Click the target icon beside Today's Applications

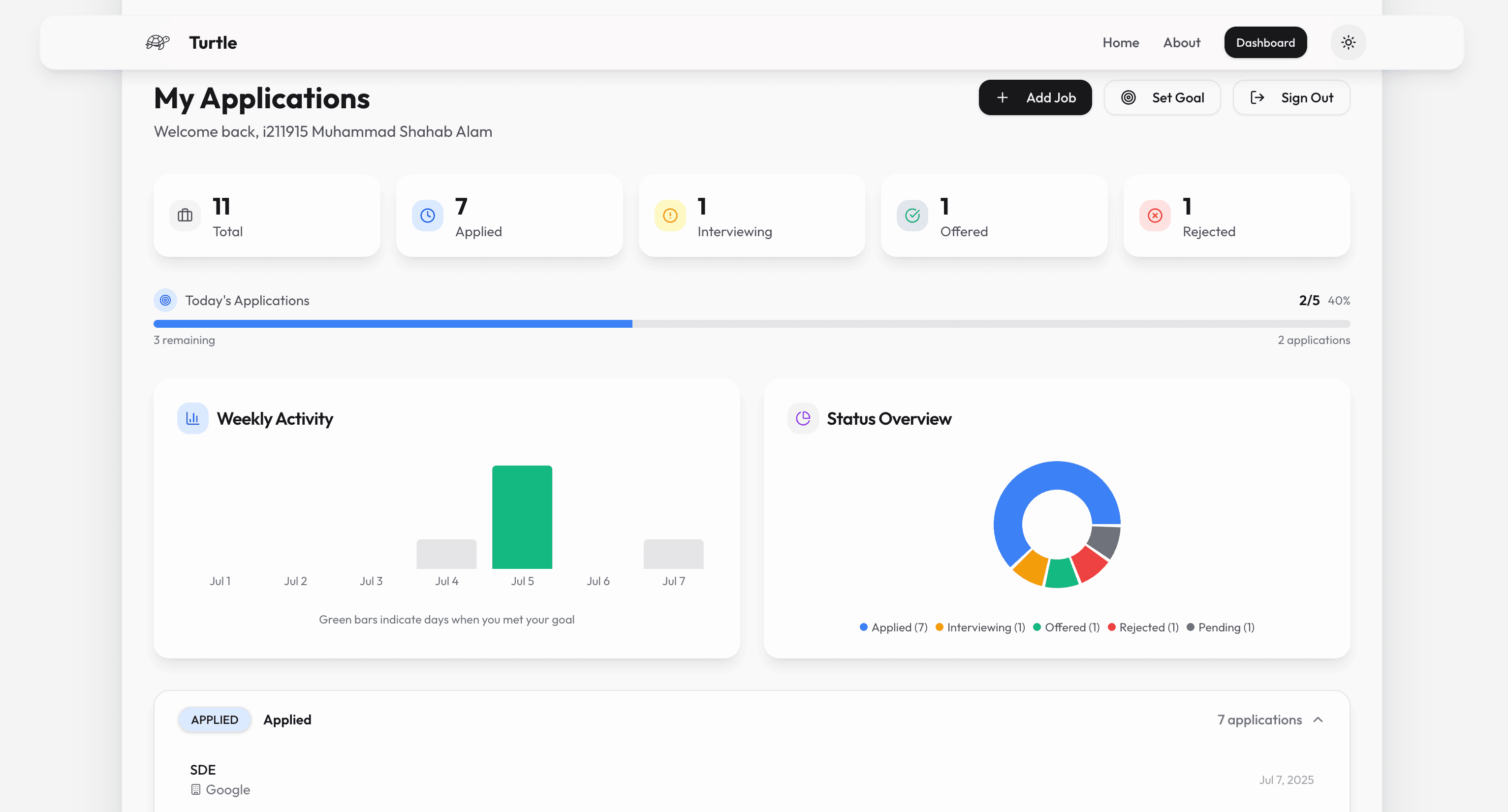pyautogui.click(x=165, y=300)
